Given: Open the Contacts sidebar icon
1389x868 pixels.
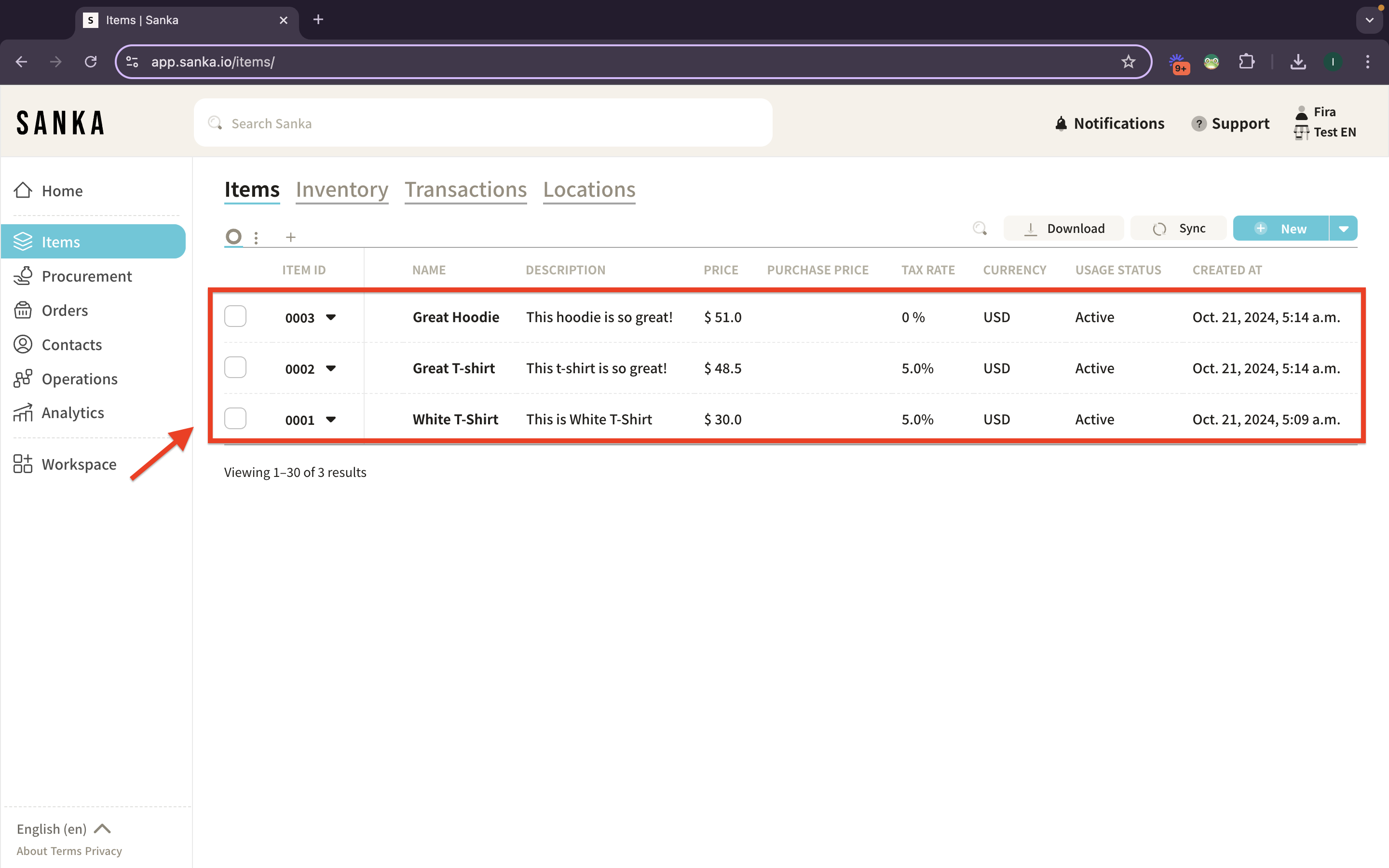Looking at the screenshot, I should 23,344.
